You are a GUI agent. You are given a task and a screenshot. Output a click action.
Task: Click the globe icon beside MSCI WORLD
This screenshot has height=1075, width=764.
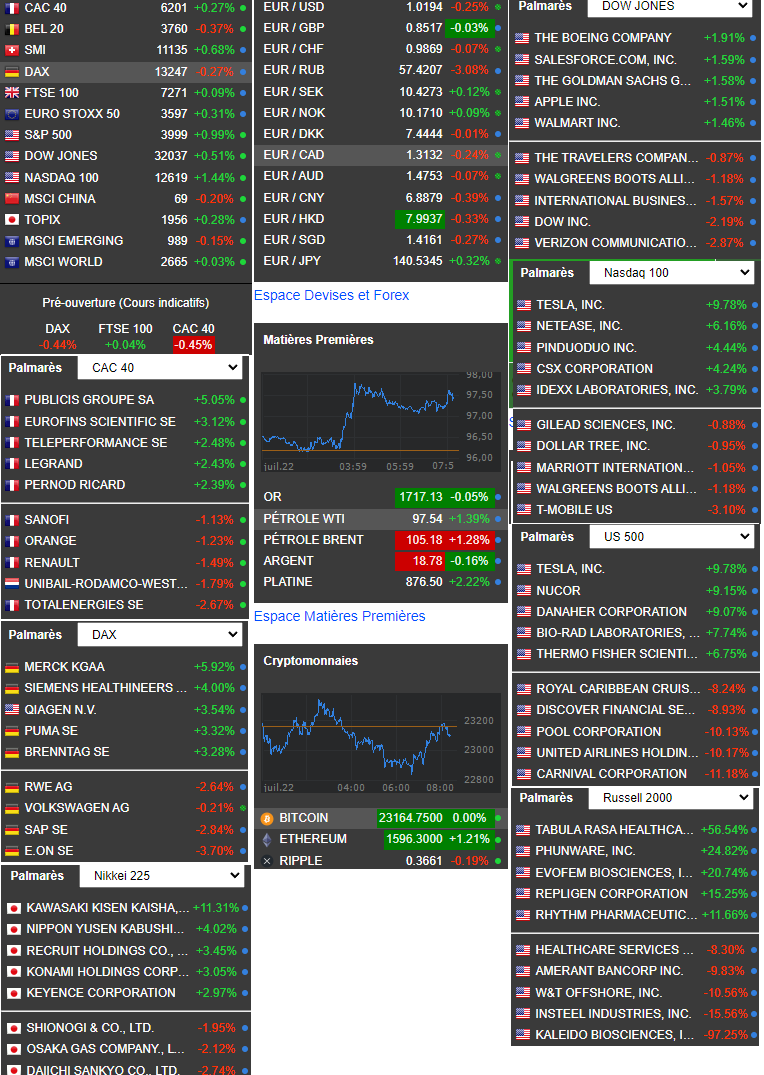(12, 262)
